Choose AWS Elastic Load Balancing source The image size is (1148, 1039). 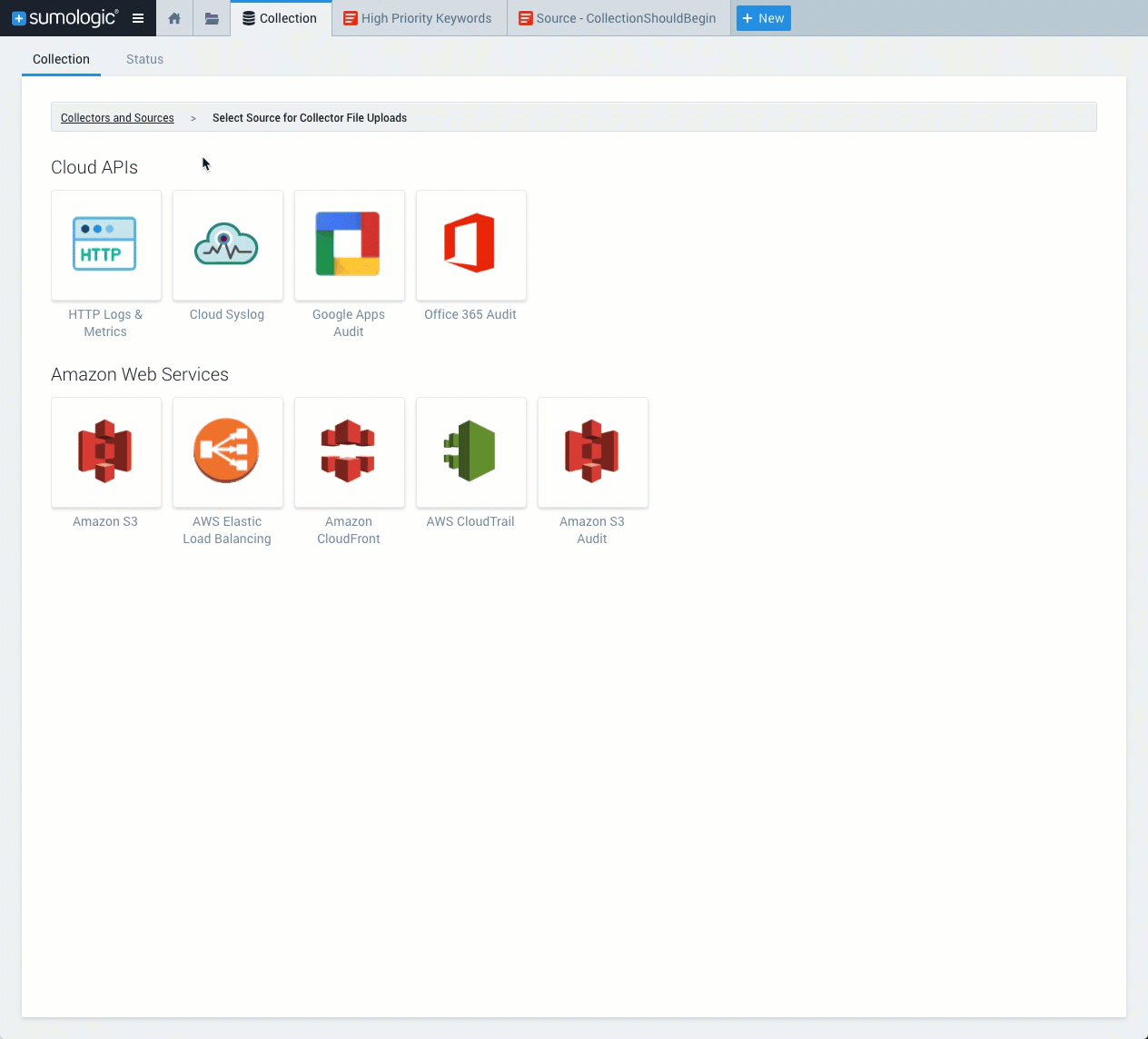228,452
